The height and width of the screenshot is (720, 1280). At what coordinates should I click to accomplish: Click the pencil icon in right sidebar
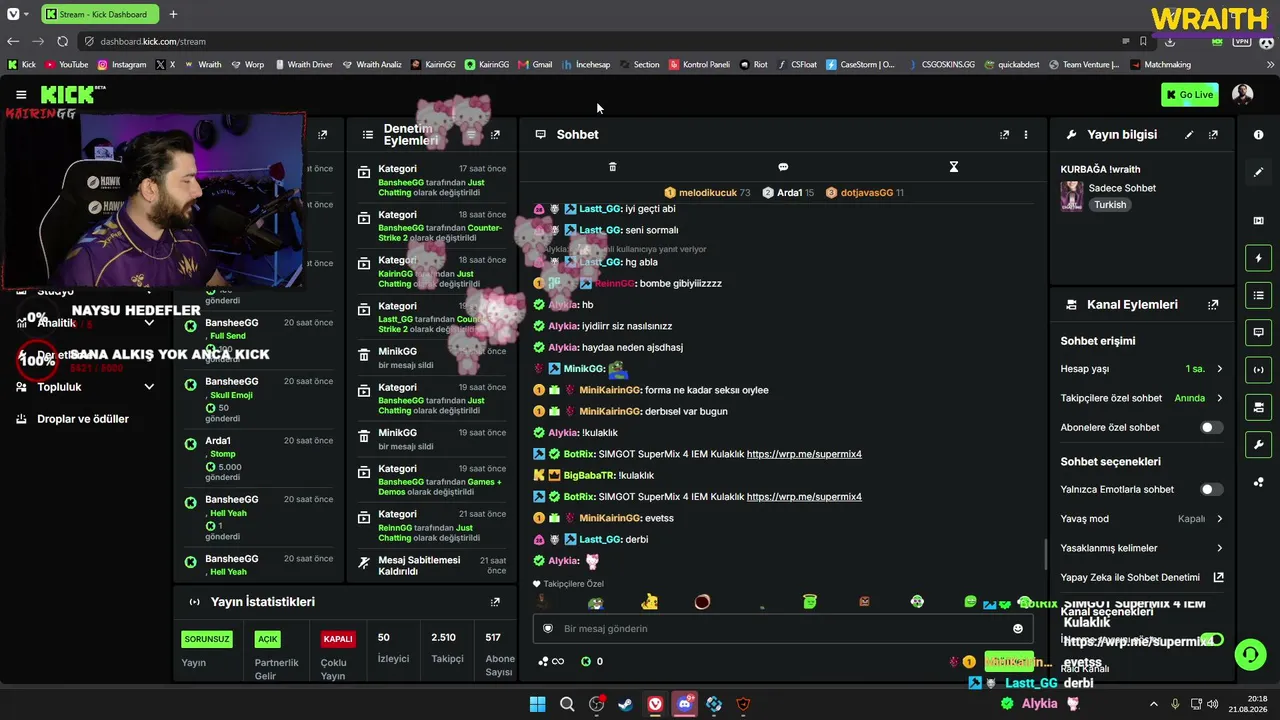pyautogui.click(x=1258, y=172)
